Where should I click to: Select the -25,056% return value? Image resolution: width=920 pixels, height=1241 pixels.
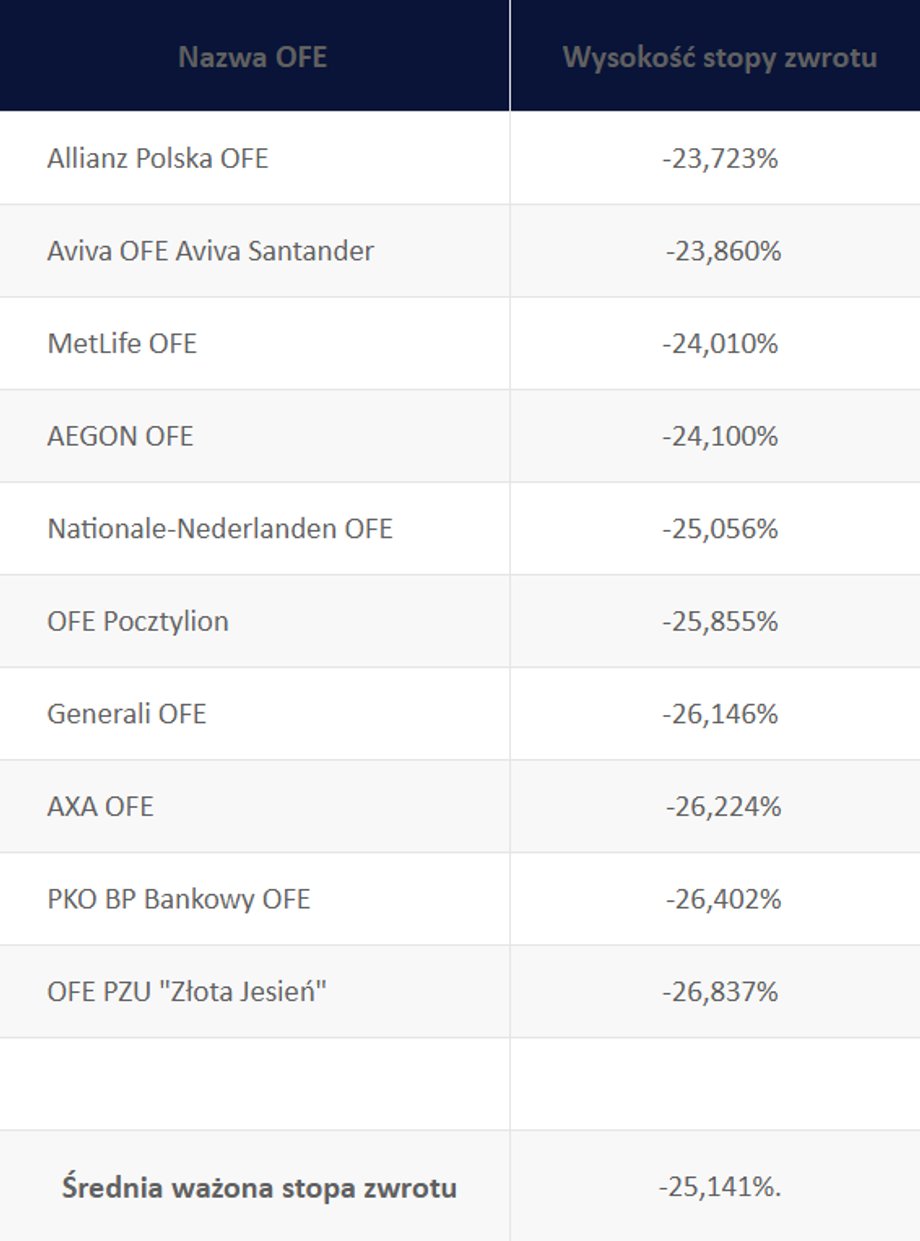point(720,528)
